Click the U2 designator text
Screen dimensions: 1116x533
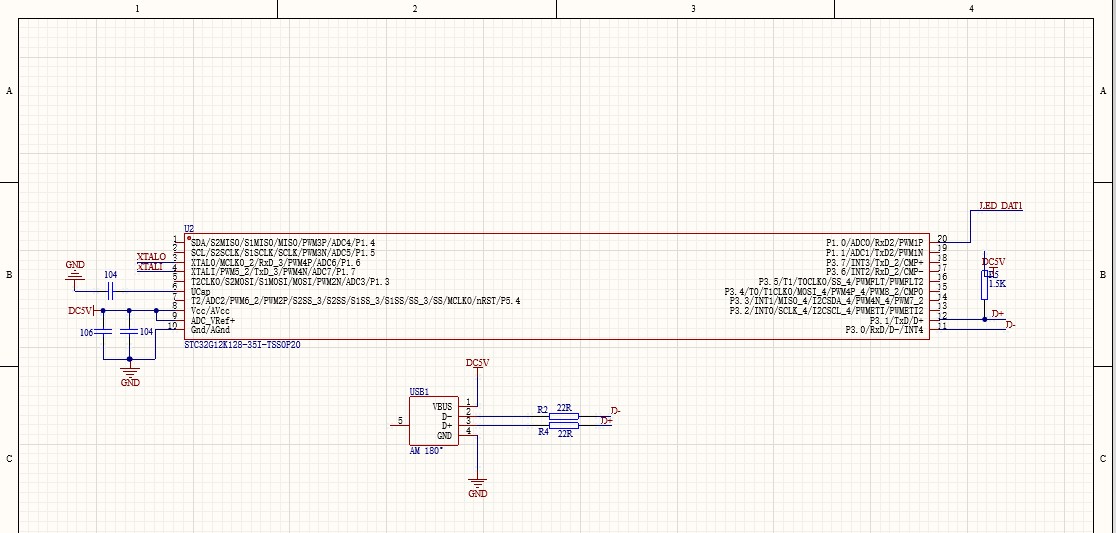pyautogui.click(x=189, y=230)
